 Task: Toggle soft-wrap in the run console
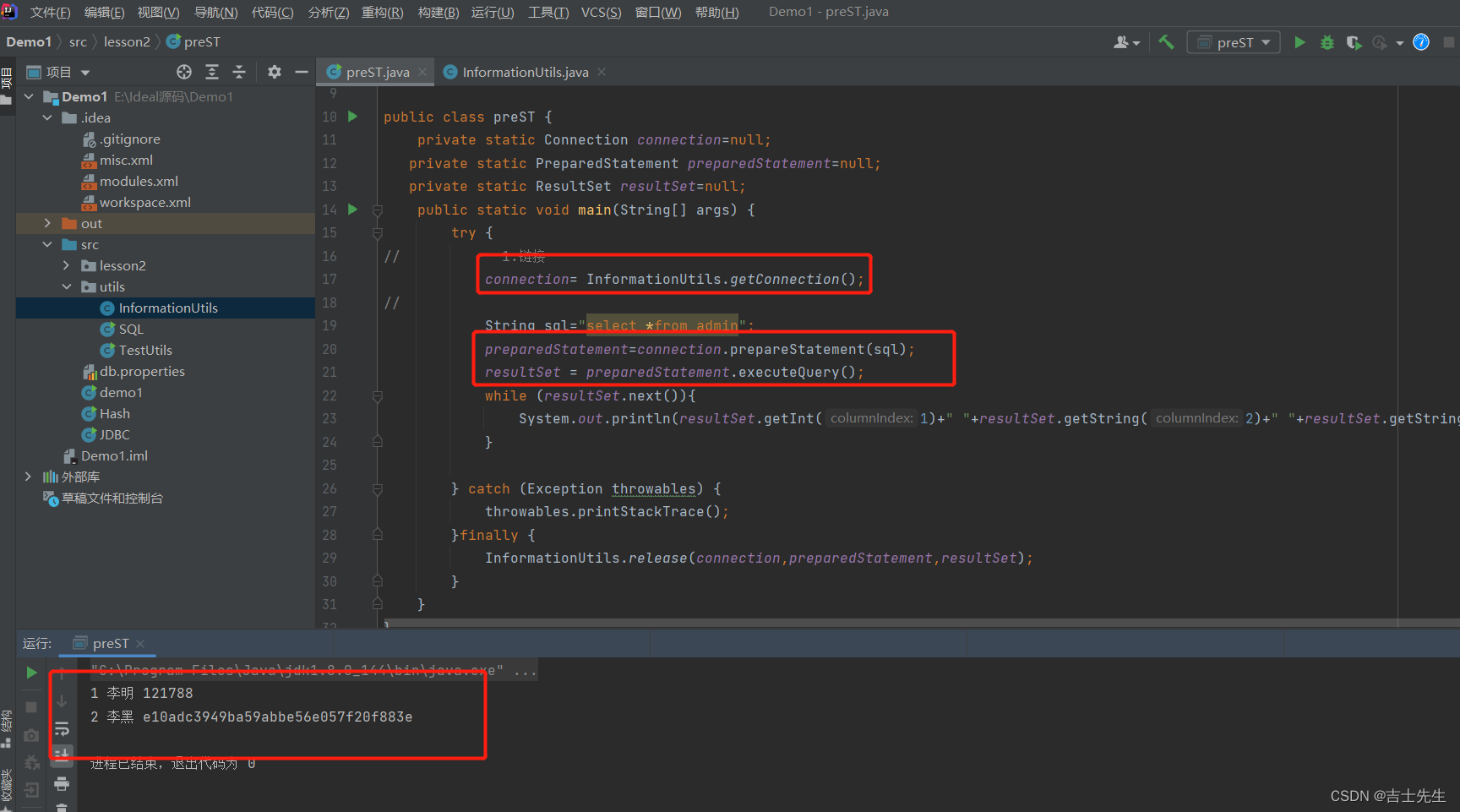click(62, 728)
